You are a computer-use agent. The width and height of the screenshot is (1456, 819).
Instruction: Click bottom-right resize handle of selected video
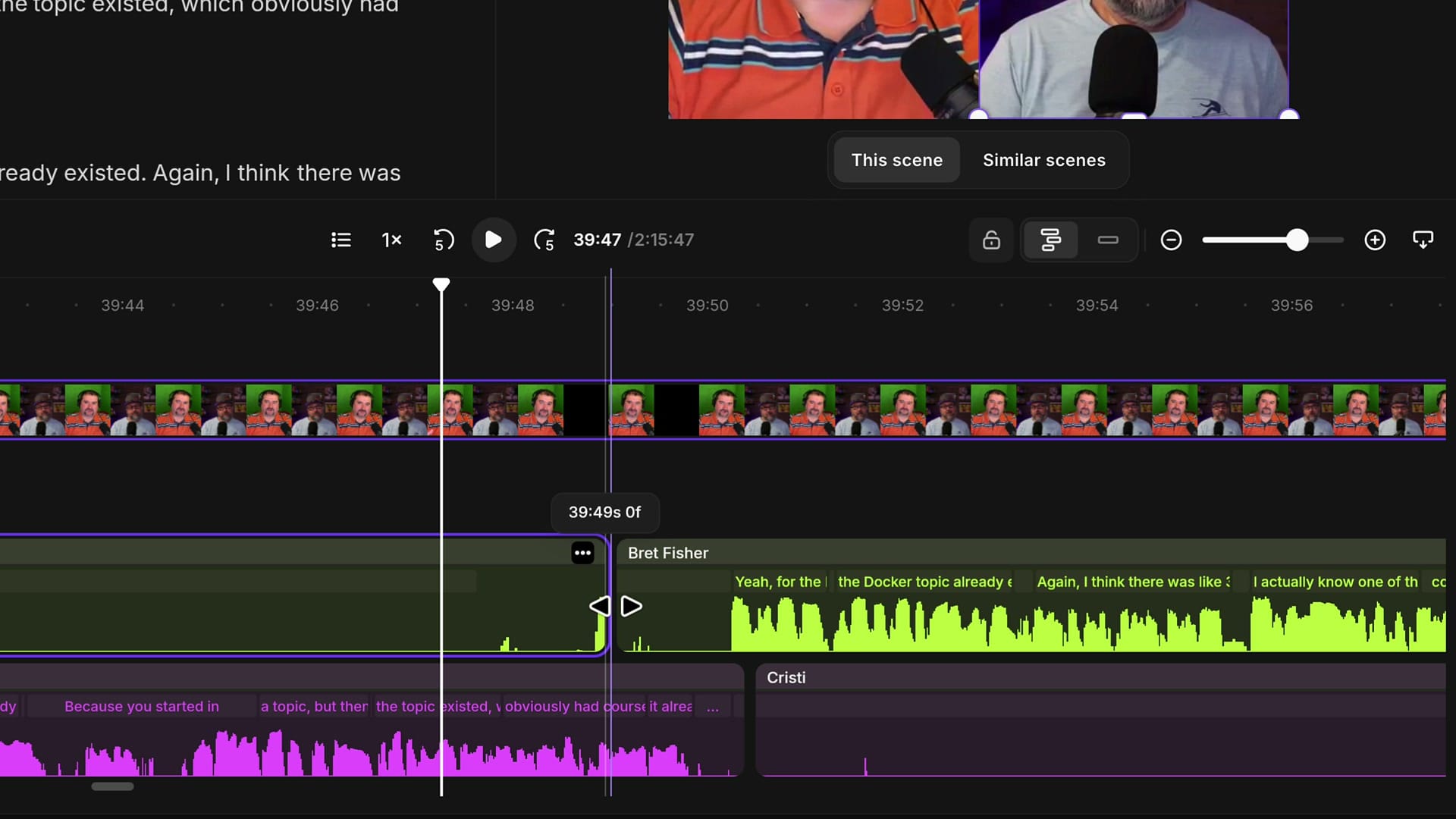[1288, 115]
